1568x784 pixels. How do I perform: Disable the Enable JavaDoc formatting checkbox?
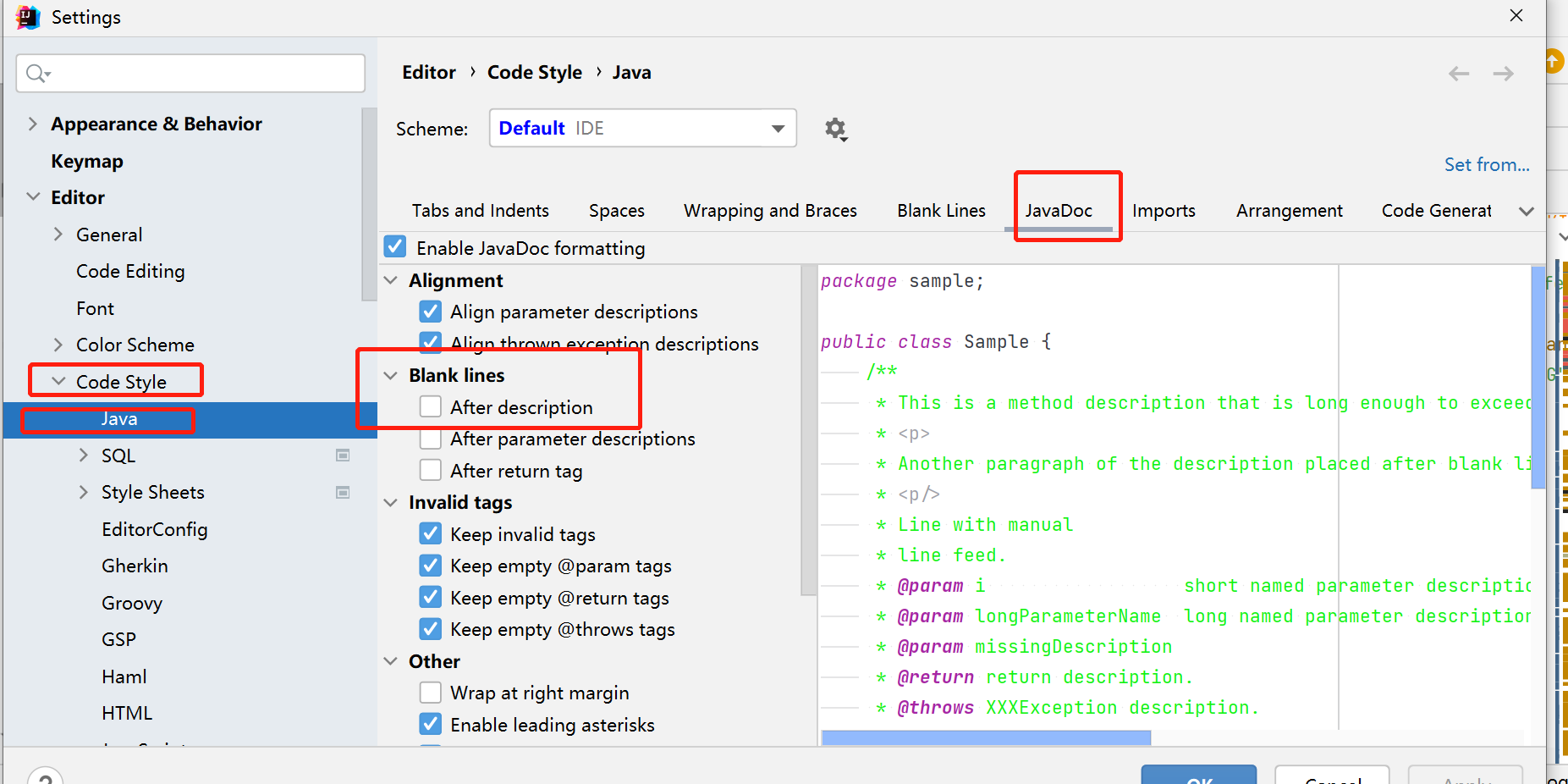tap(395, 246)
